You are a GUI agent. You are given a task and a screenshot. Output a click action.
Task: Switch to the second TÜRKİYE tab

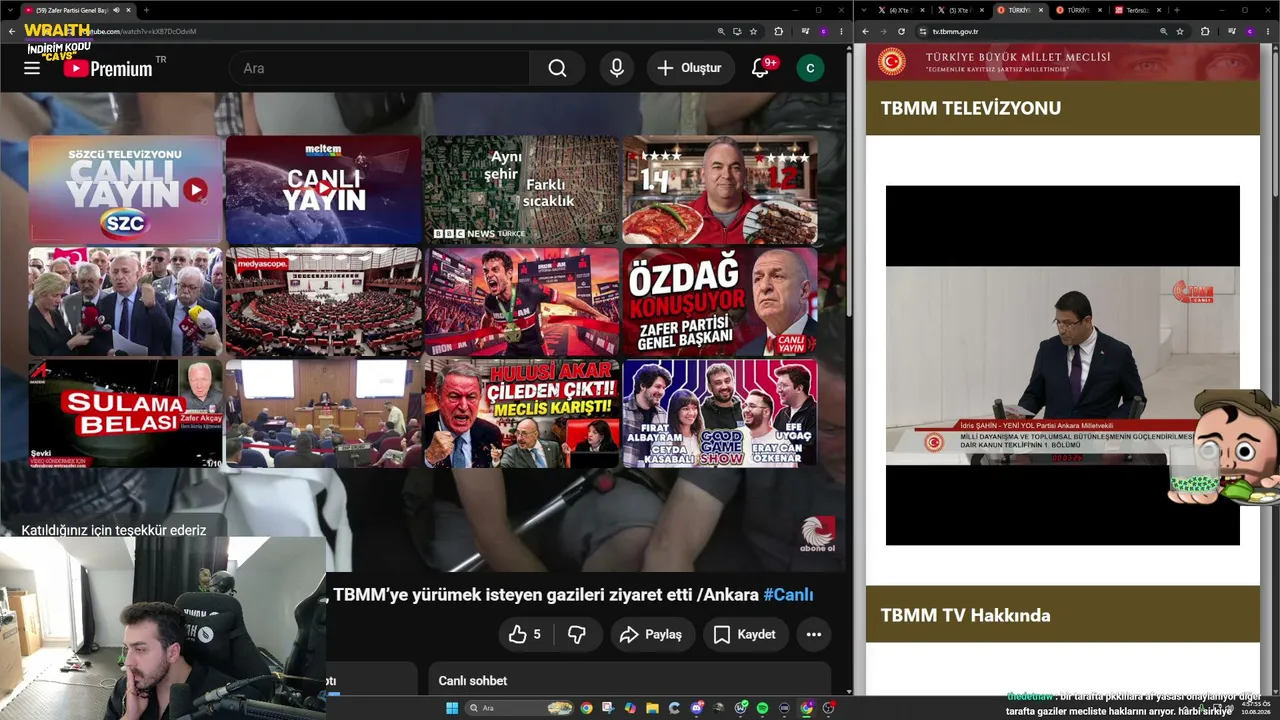tap(1080, 10)
